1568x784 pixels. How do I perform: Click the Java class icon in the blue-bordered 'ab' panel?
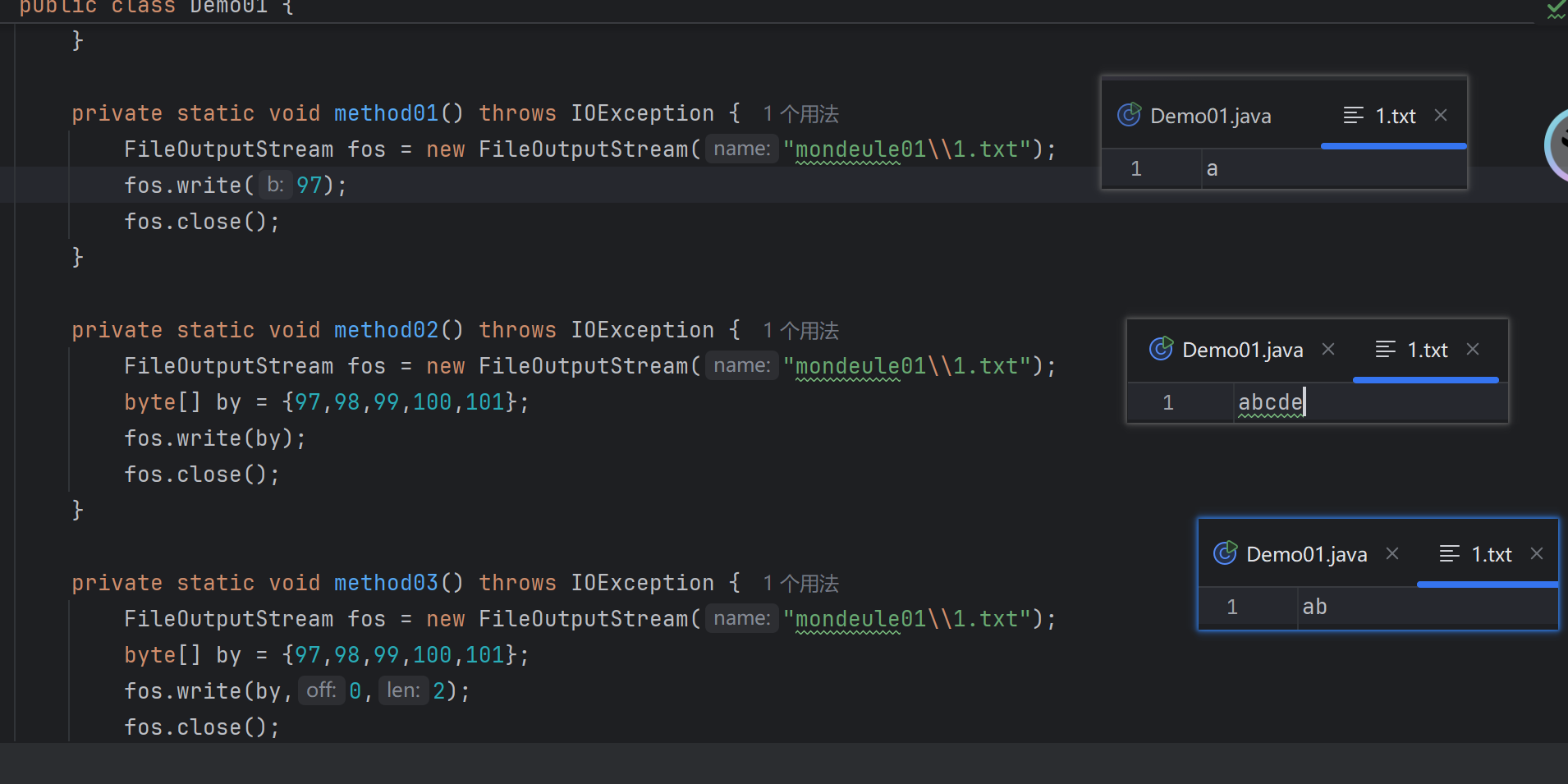1225,554
